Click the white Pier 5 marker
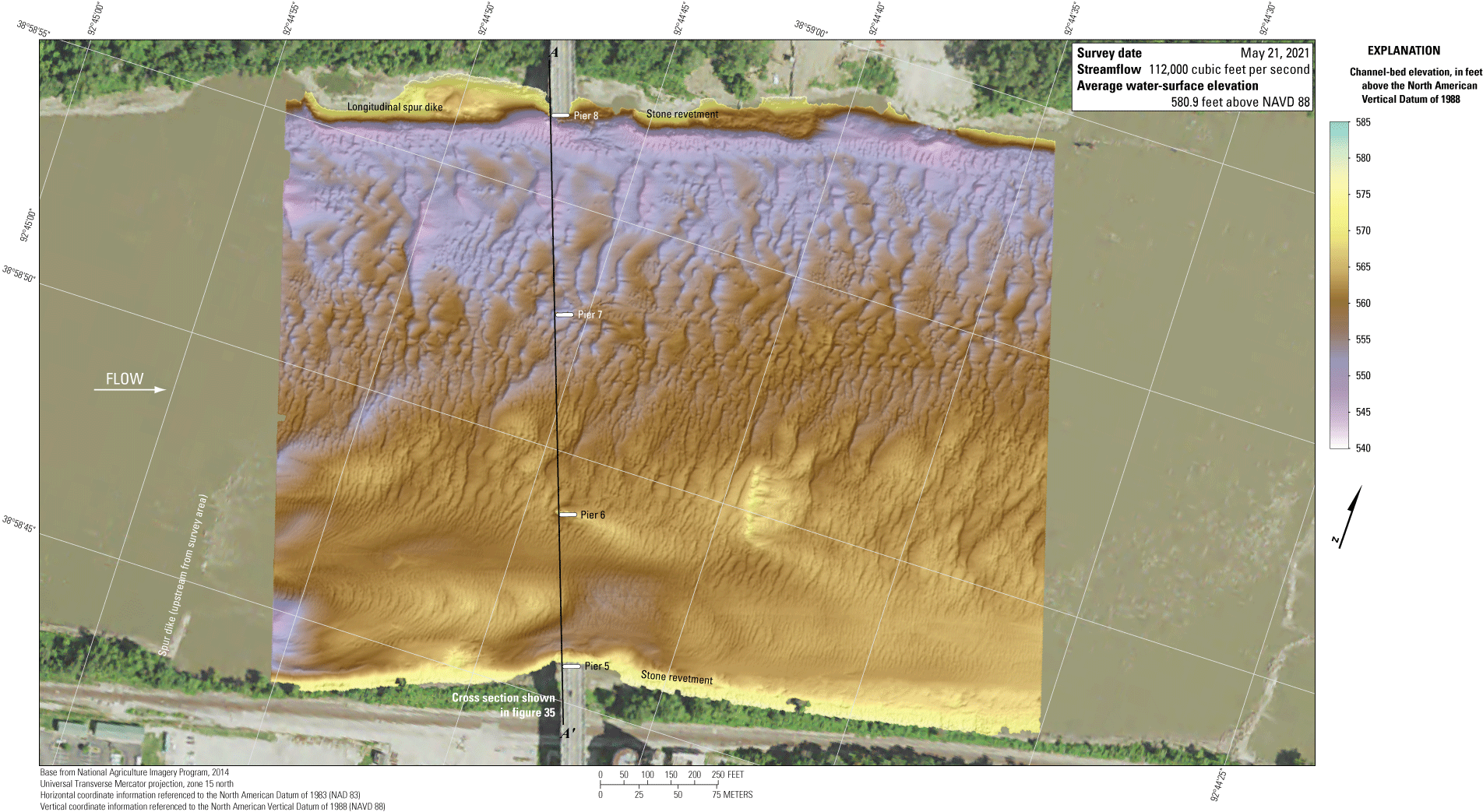The height and width of the screenshot is (812, 1483). pos(572,666)
